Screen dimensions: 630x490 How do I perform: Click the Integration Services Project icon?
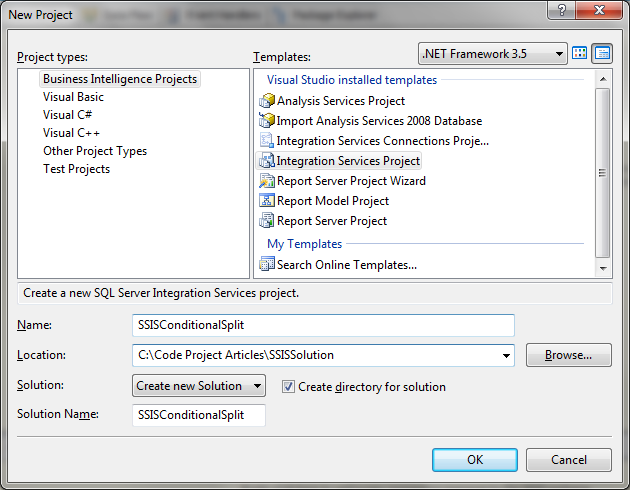pyautogui.click(x=267, y=161)
